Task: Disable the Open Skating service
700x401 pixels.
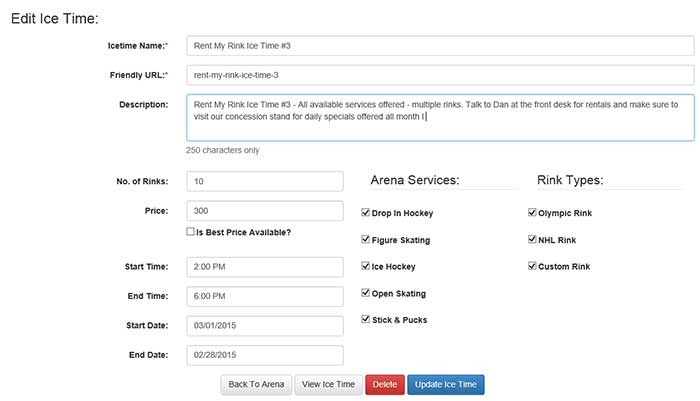Action: tap(366, 293)
